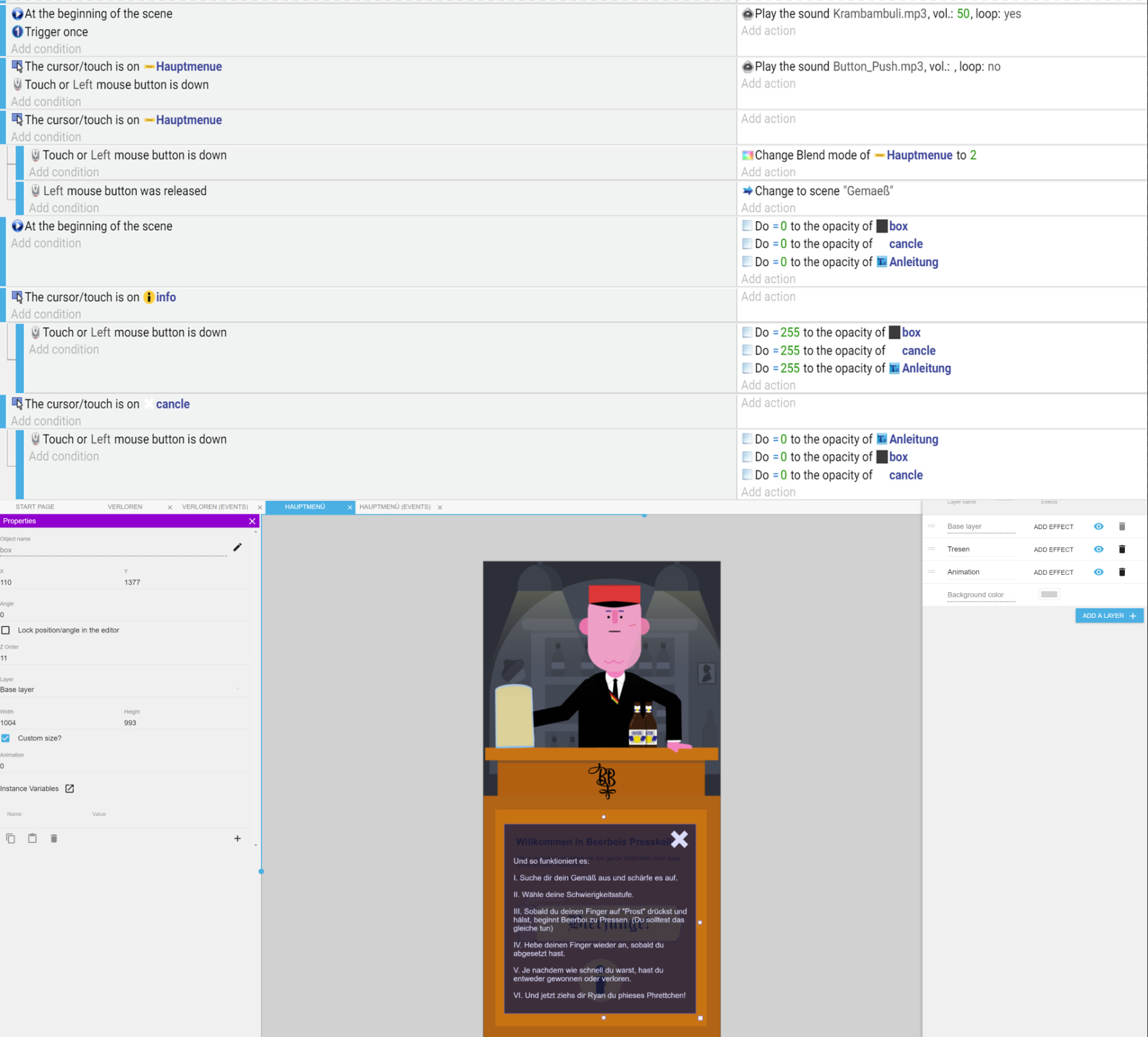Hide the Tresen layer with eye icon

[x=1099, y=550]
